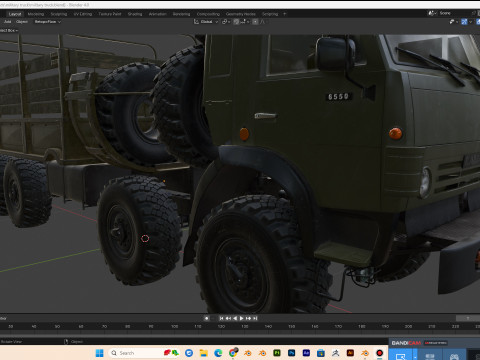Image resolution: width=480 pixels, height=360 pixels.
Task: Jump to timeline start frame
Action: click(221, 318)
